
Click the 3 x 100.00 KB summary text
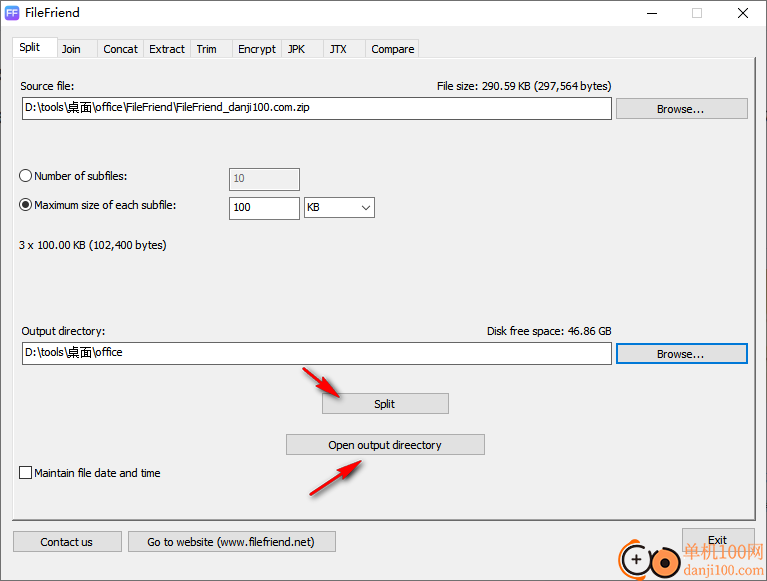(x=92, y=245)
